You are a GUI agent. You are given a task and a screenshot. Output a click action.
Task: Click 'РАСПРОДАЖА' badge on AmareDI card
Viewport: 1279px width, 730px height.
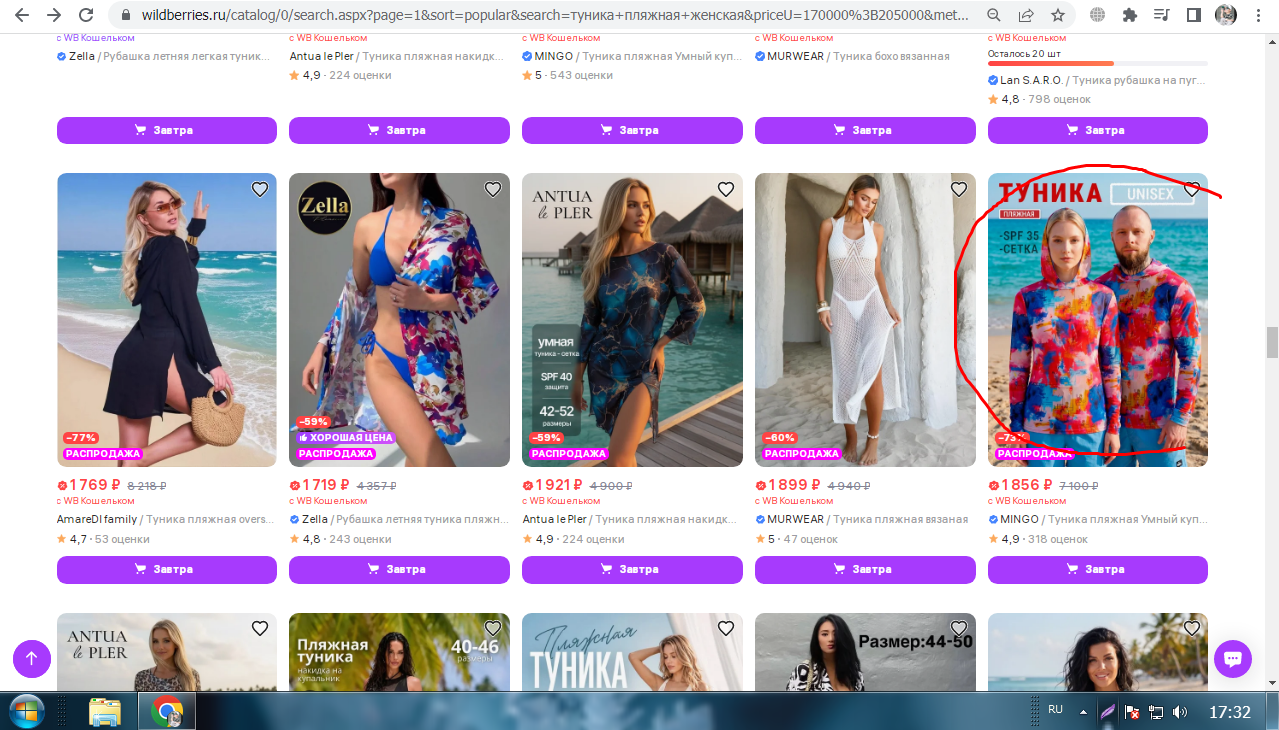[x=103, y=454]
